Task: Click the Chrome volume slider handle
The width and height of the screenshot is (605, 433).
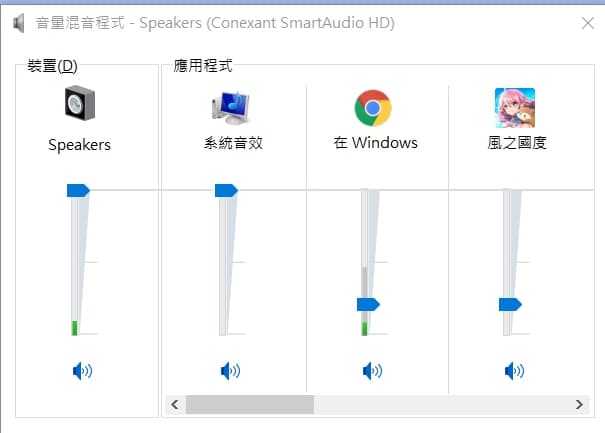Action: coord(368,303)
